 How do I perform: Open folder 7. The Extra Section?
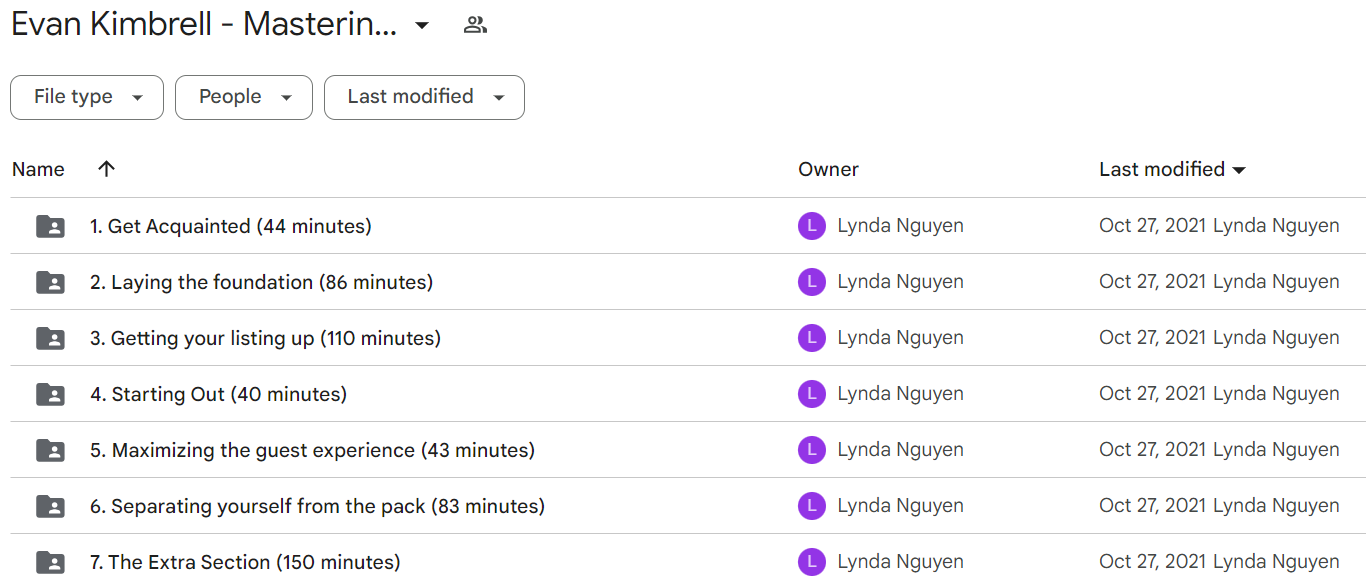click(x=245, y=562)
